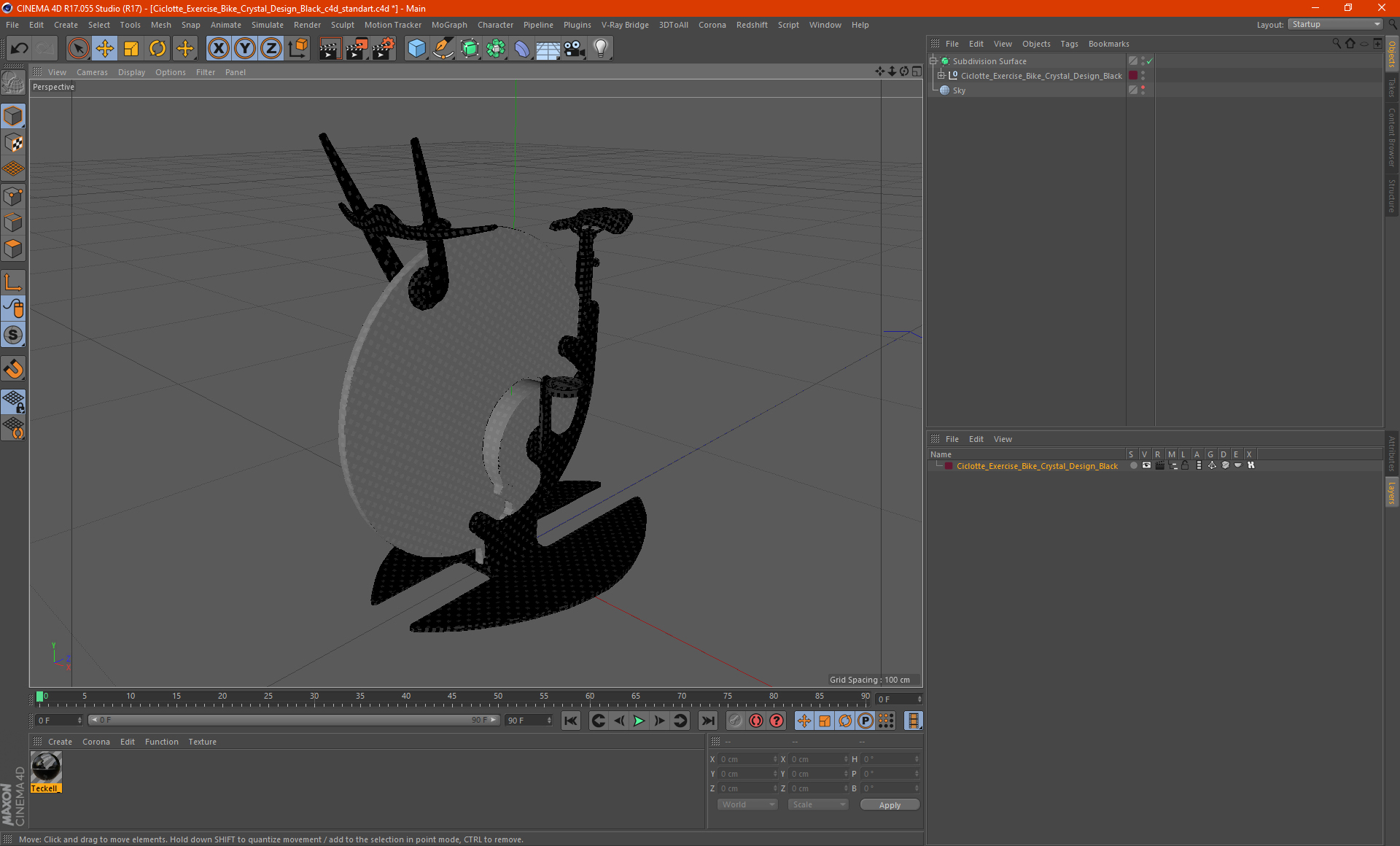Click frame 45 on timeline ruler

click(x=452, y=698)
